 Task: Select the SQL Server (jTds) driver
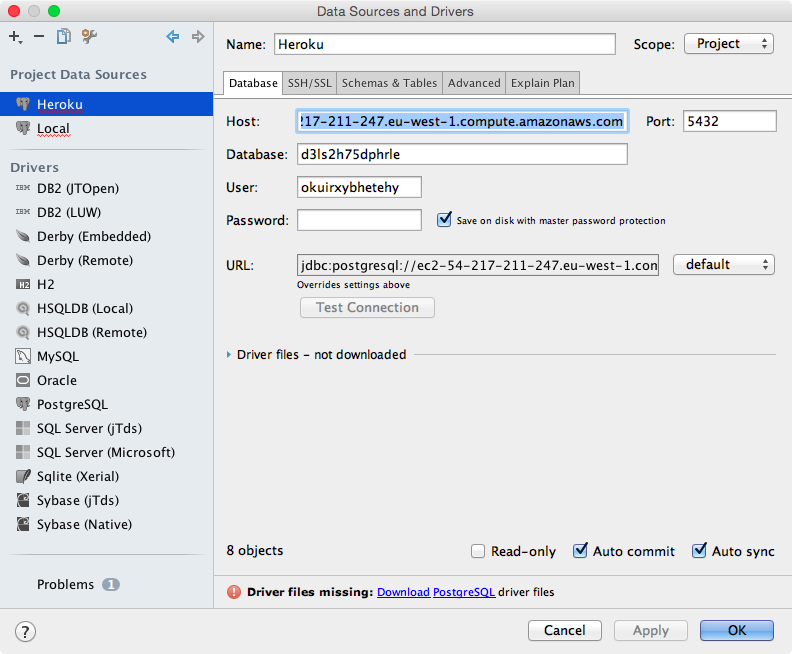pyautogui.click(x=107, y=428)
